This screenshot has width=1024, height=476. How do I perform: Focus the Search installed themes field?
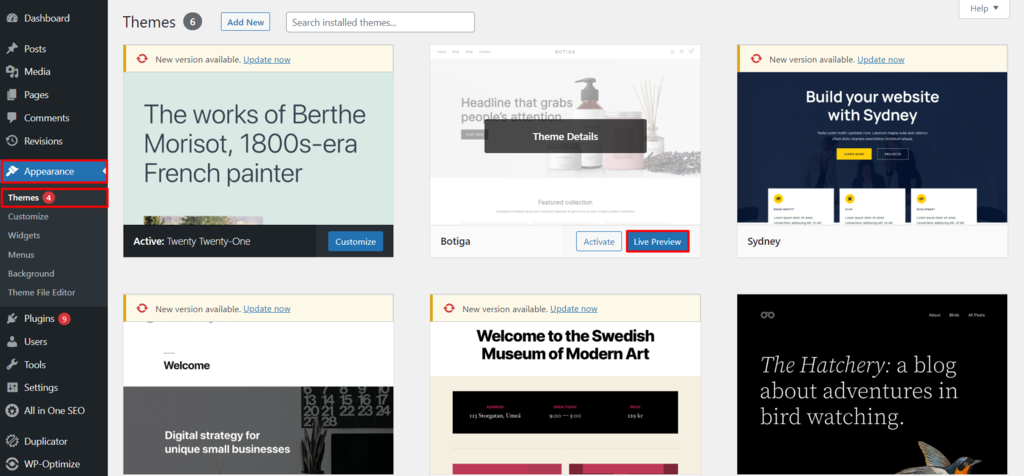click(380, 22)
